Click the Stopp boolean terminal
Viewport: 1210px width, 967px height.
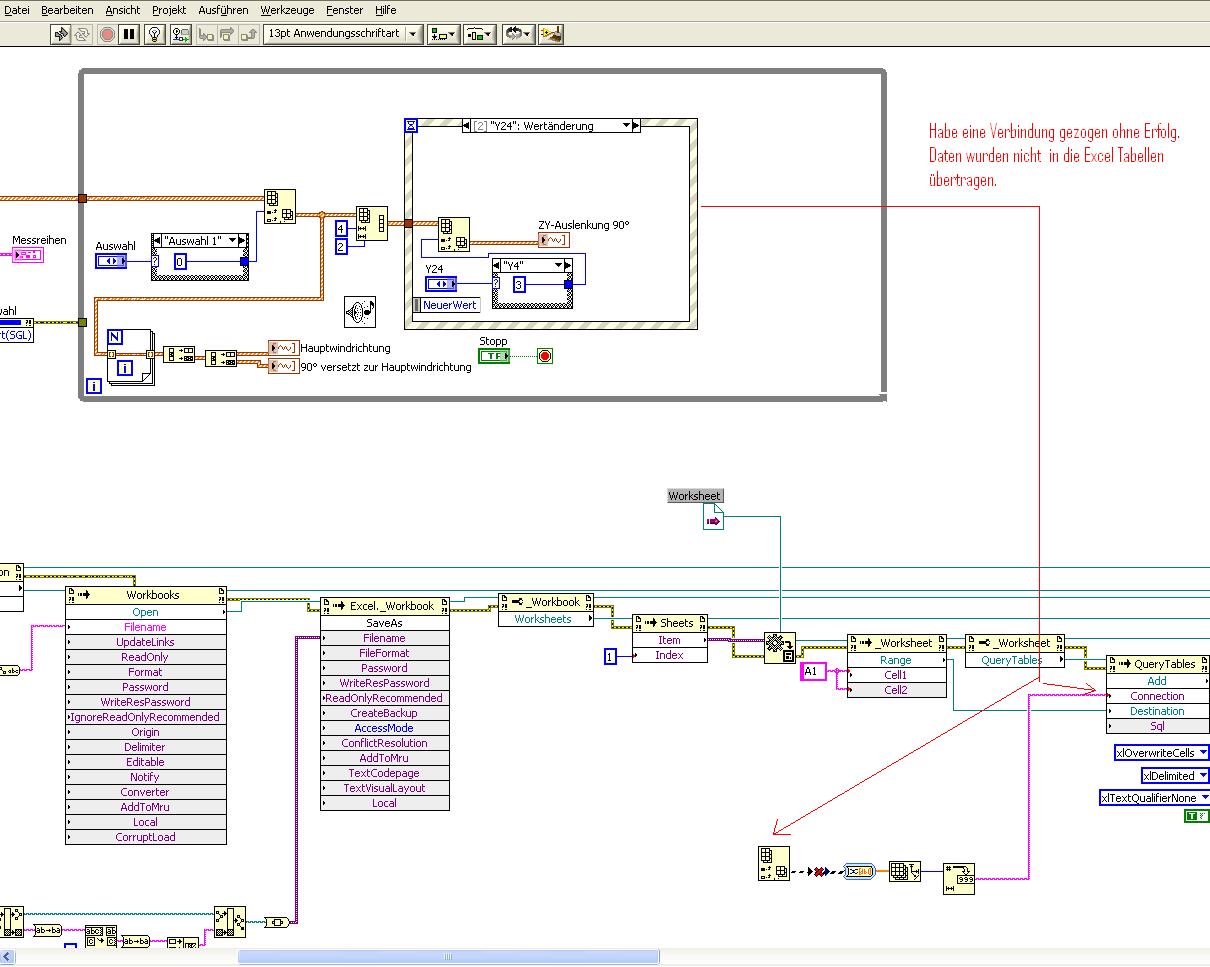(x=493, y=356)
